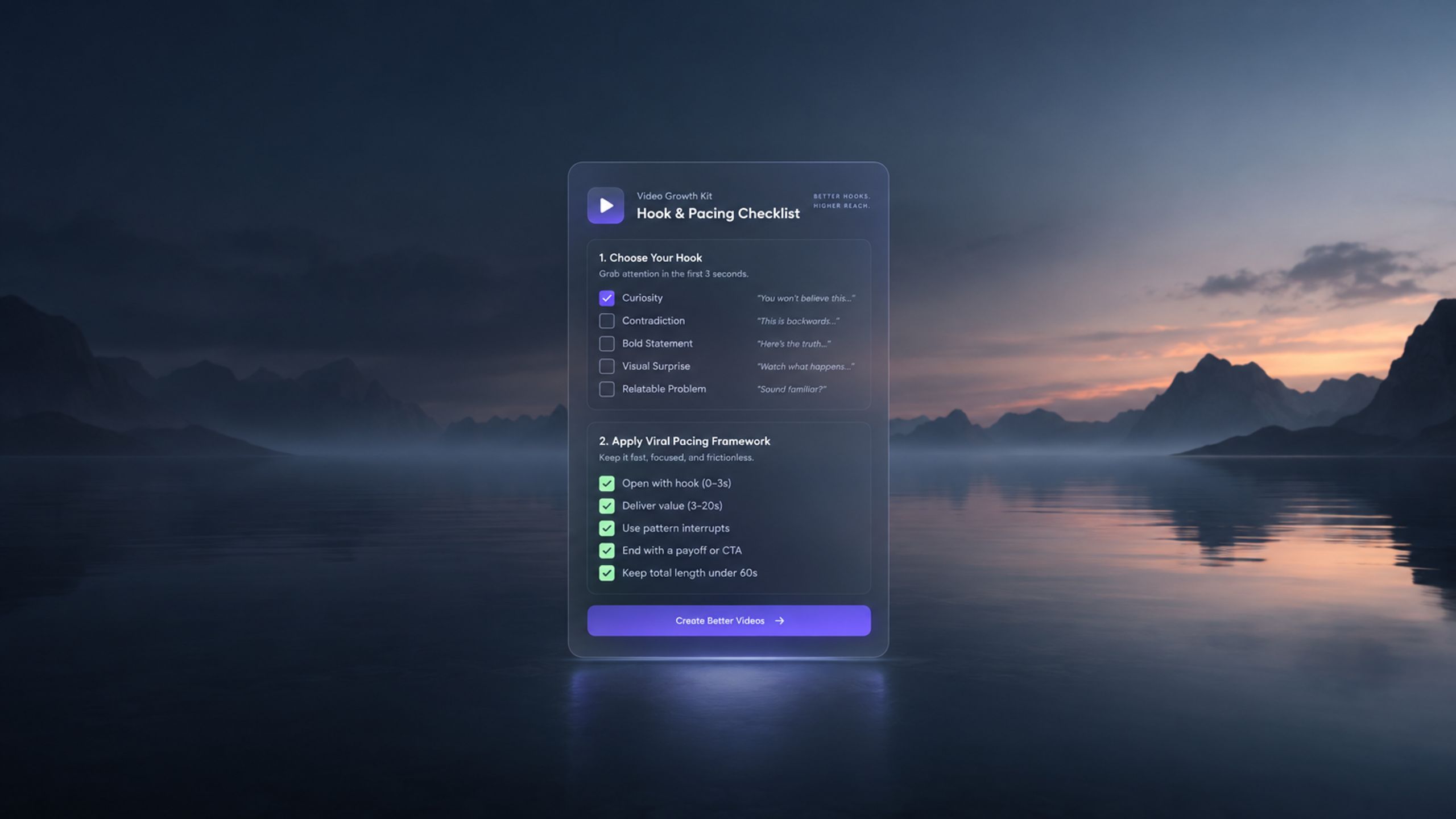Screen dimensions: 1456x819
Task: Select the Relatable Problem checkbox
Action: coord(607,389)
